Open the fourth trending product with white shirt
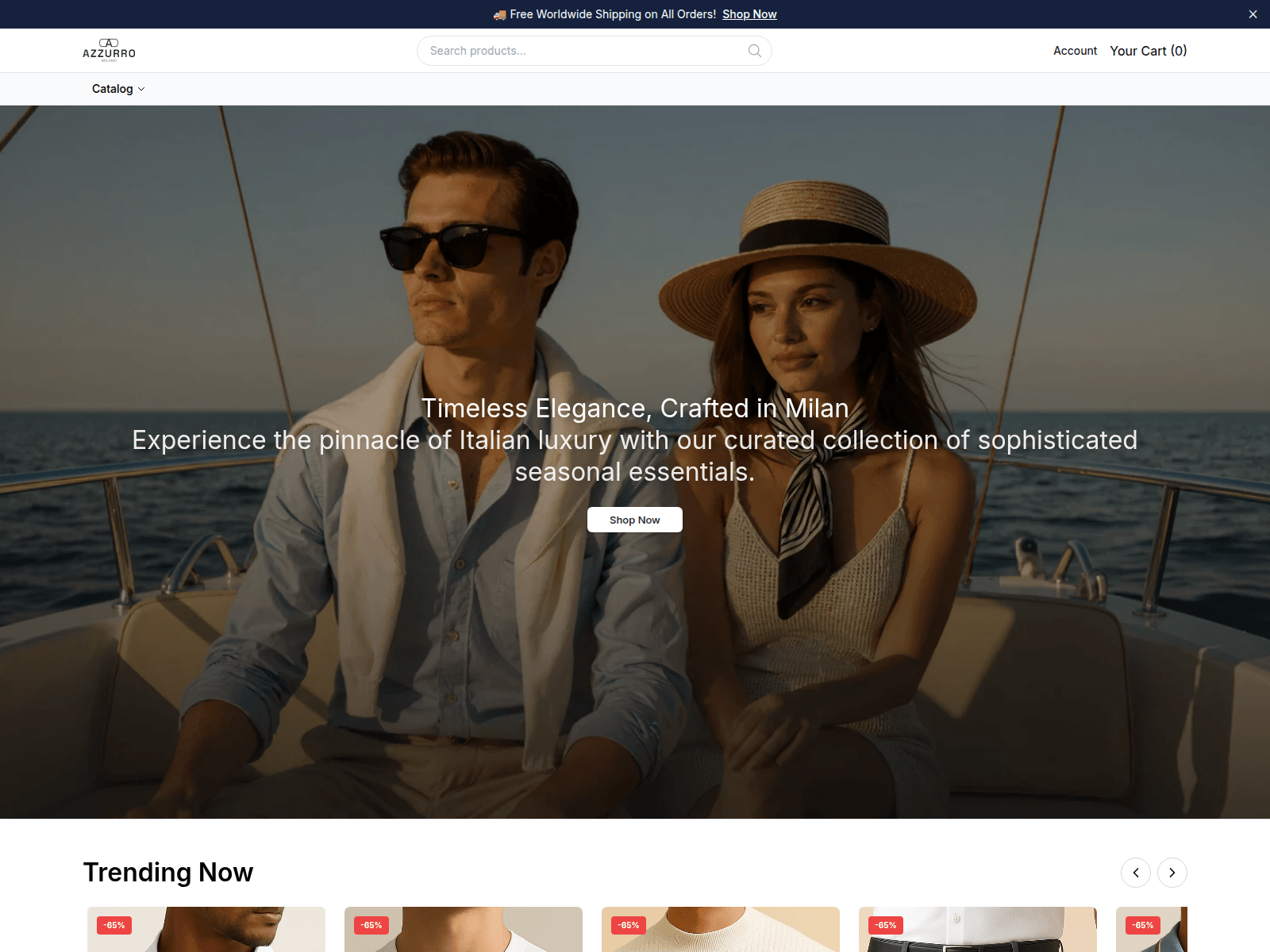Screen dimensions: 1270x952 [x=978, y=930]
